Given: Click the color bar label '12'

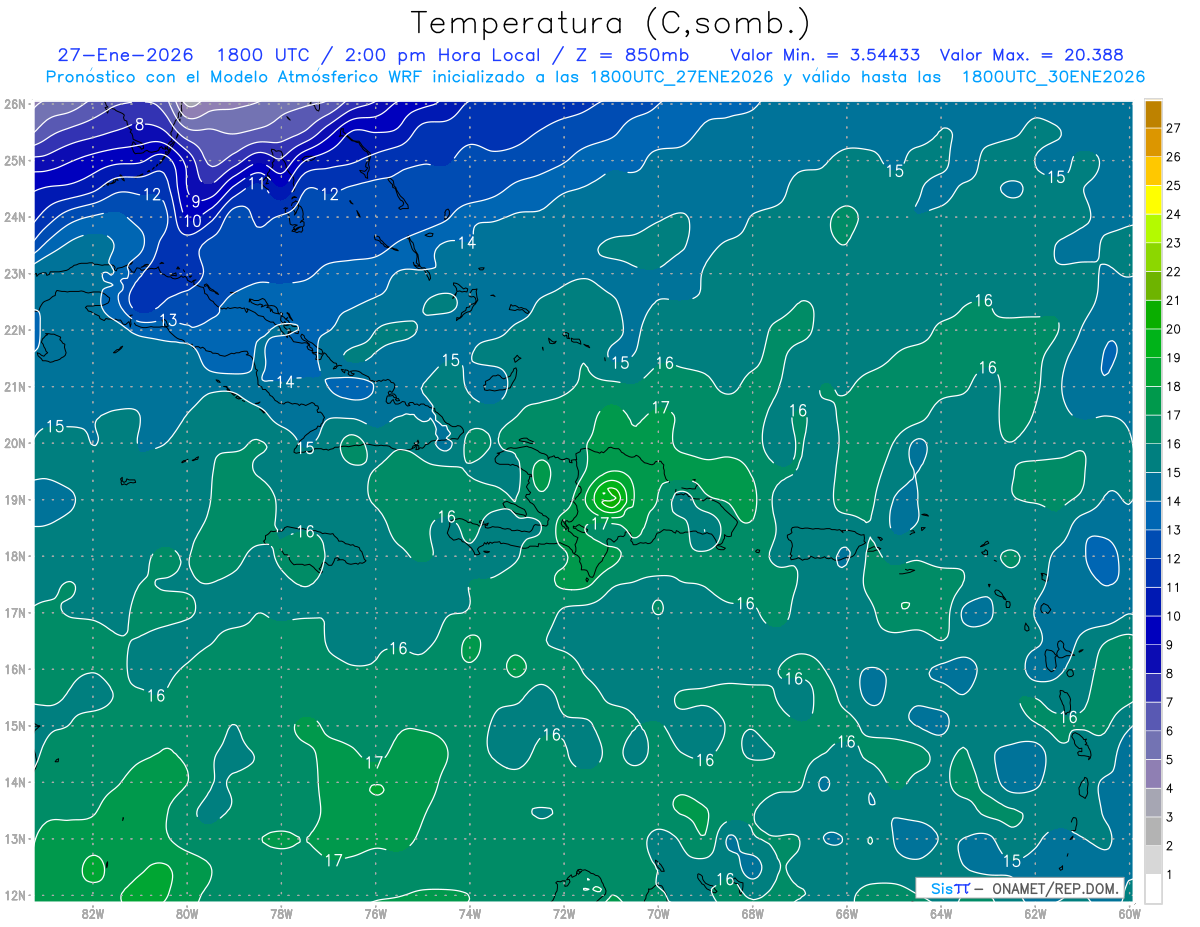Looking at the screenshot, I should click(x=1174, y=558).
